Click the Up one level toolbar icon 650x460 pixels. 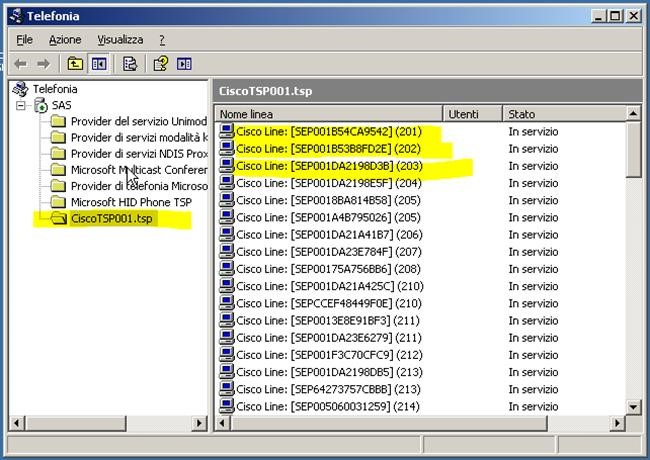coord(75,64)
